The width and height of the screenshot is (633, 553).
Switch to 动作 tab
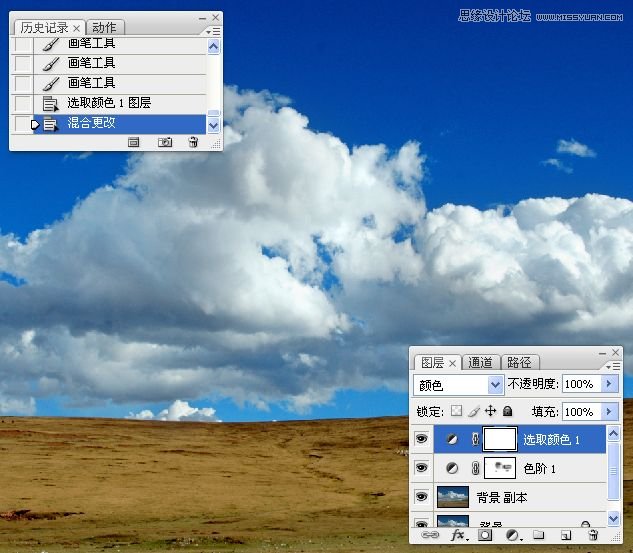coord(104,27)
